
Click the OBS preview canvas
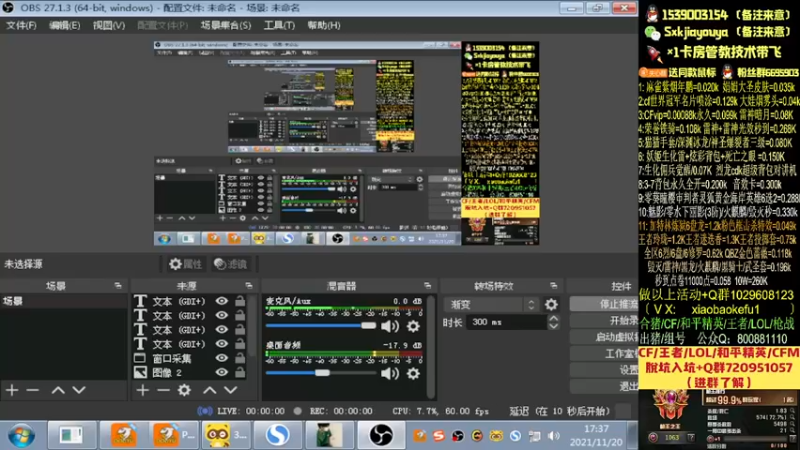pos(346,143)
